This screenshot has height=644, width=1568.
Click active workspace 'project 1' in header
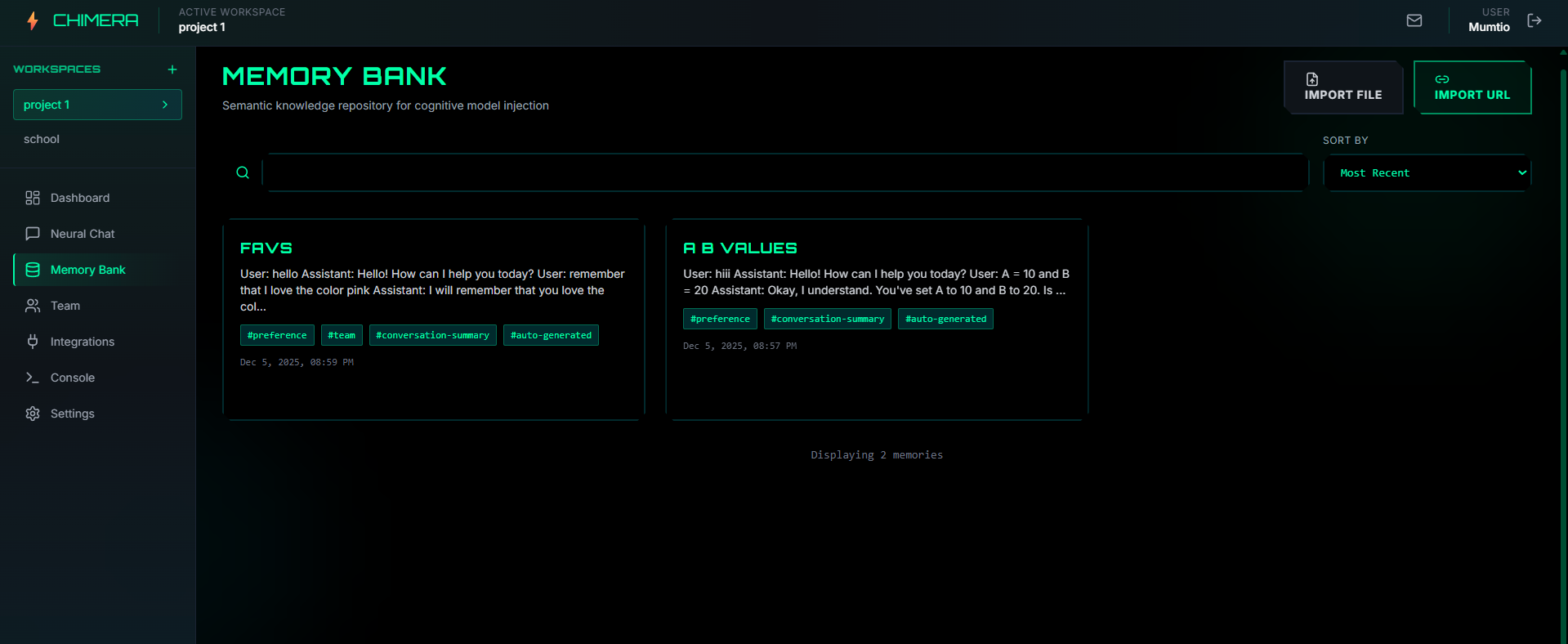[x=202, y=27]
